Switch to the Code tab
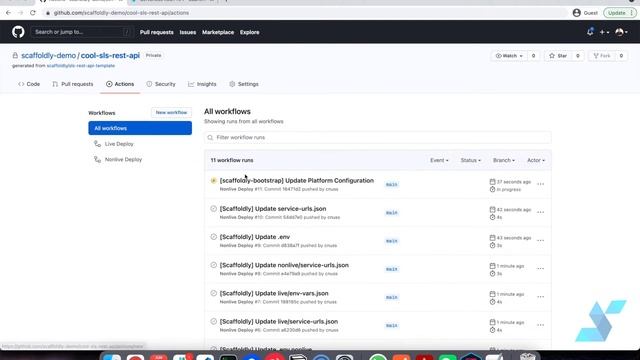Screen dimensions: 640x360 click(29, 84)
